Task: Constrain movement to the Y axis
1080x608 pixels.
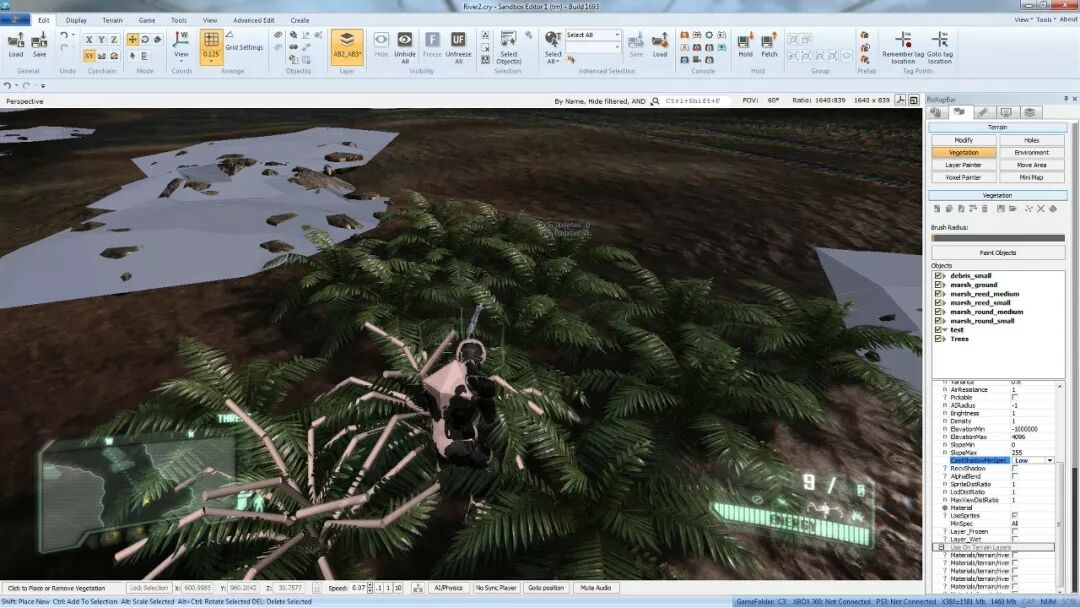Action: 101,40
